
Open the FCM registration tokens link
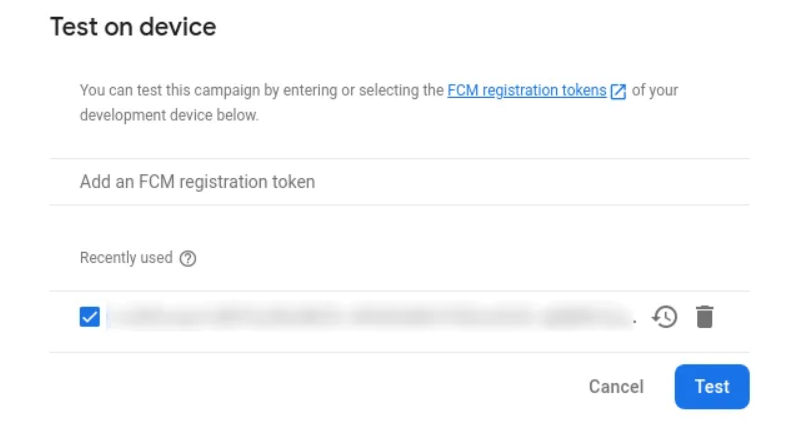[527, 90]
